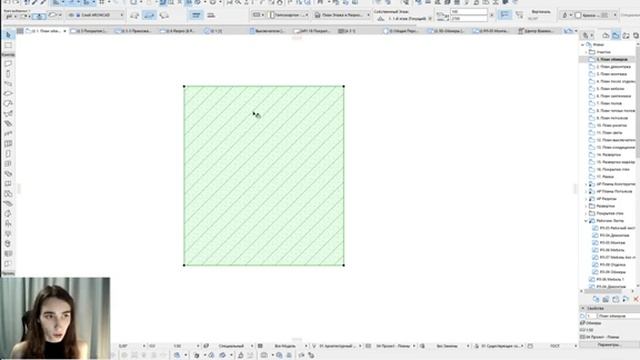Screen dimensions: 640x360
Task: Click the navigator vertical scrollbar
Action: pyautogui.click(x=638, y=102)
